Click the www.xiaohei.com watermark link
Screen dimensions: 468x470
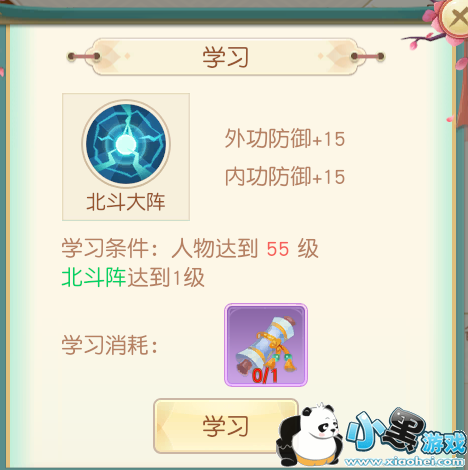(x=404, y=462)
